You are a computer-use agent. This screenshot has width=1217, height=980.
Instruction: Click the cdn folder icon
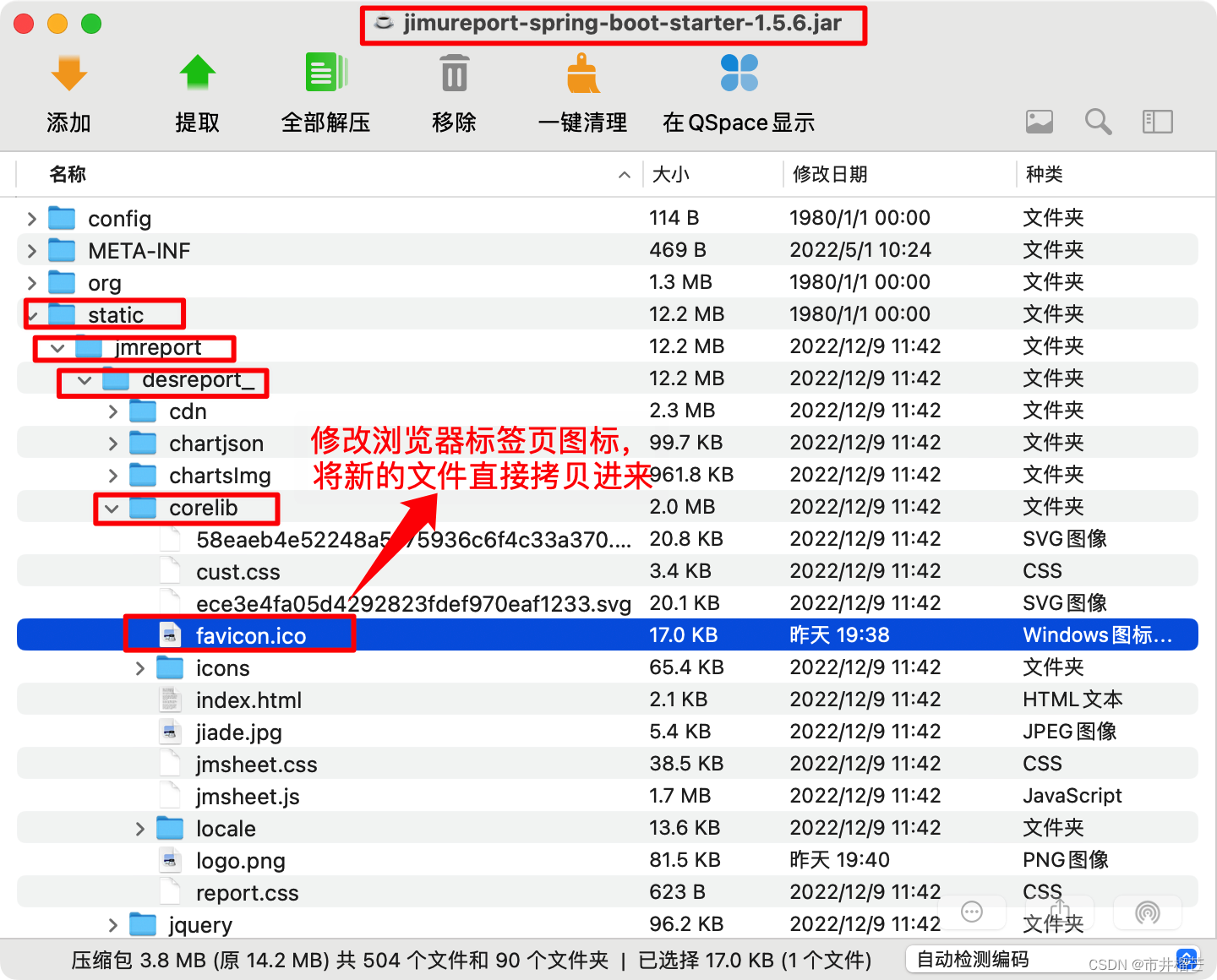coord(143,411)
